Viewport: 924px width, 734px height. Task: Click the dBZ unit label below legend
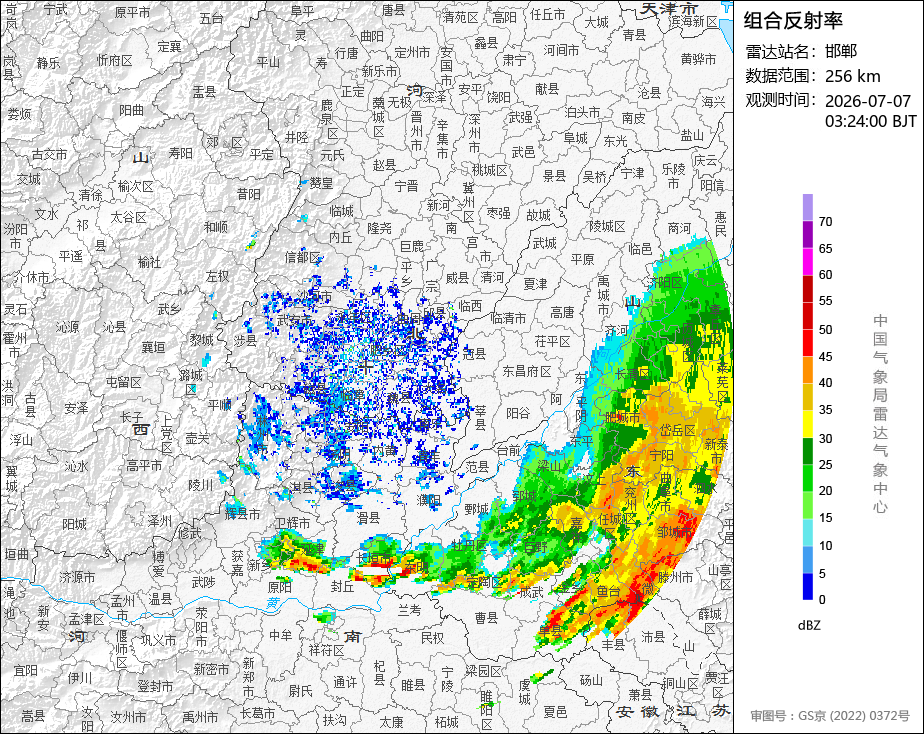click(x=809, y=625)
